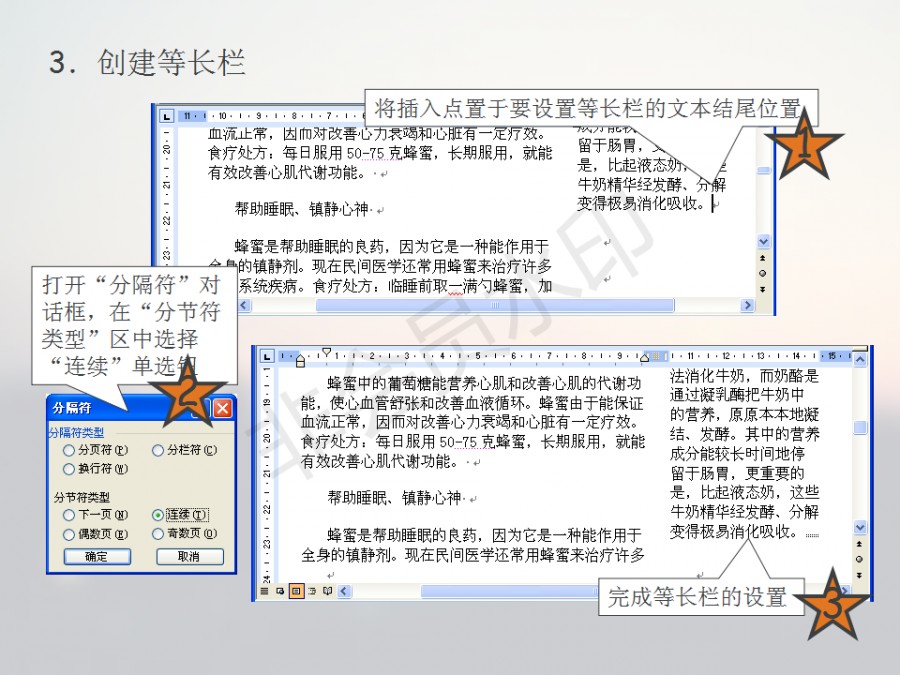
Task: Select the 分页符 radio button
Action: coord(69,451)
